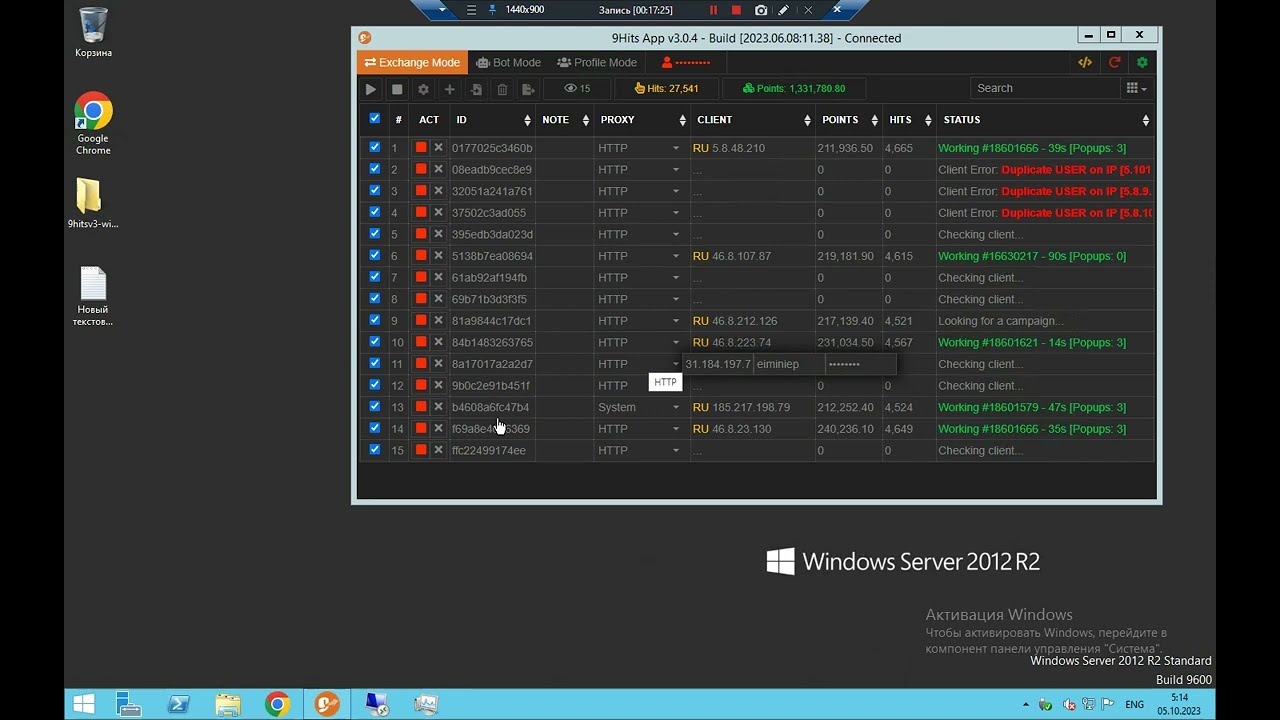
Task: Stop recording in the screen recorder bar
Action: (736, 10)
